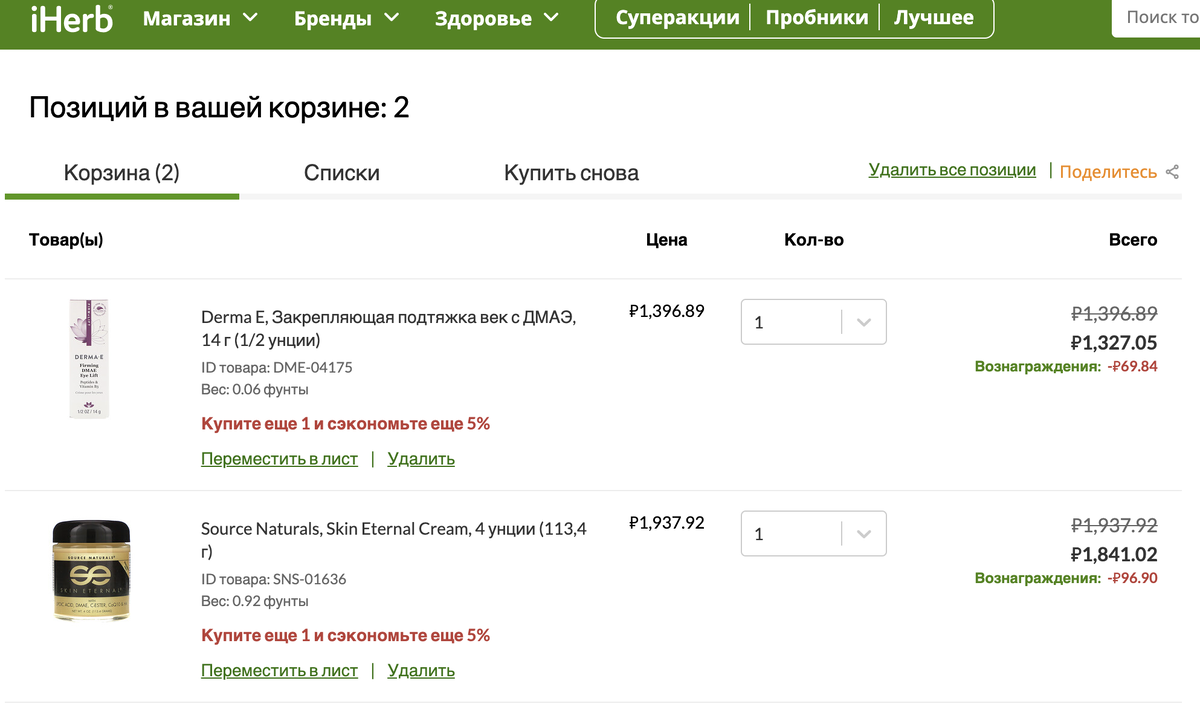Move Source Naturals cream to list
This screenshot has width=1200, height=721.
tap(279, 671)
